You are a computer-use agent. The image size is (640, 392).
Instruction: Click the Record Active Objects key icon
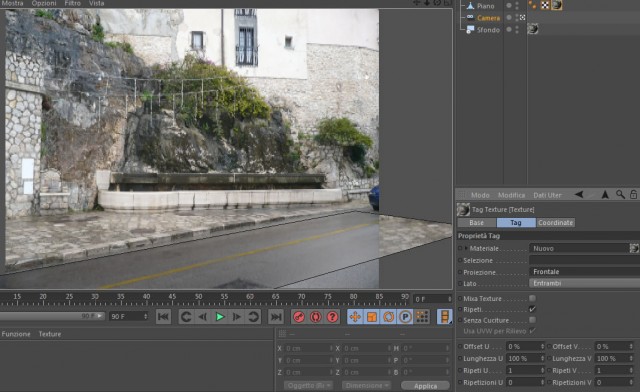[x=299, y=317]
